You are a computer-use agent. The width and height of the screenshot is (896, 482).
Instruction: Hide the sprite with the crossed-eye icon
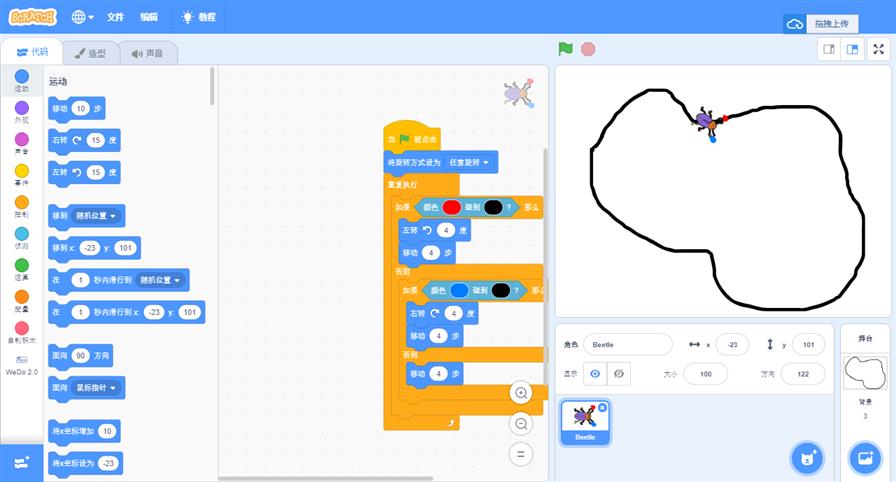click(x=620, y=373)
